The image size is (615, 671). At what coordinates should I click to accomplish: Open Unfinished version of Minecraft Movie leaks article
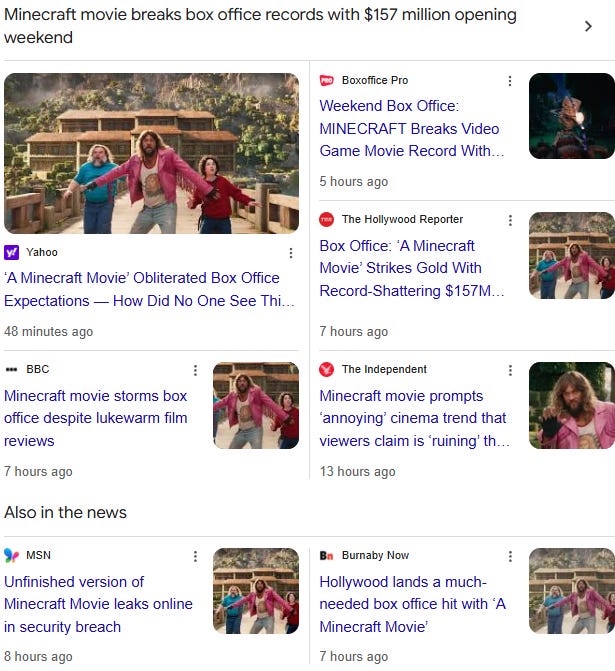point(98,604)
